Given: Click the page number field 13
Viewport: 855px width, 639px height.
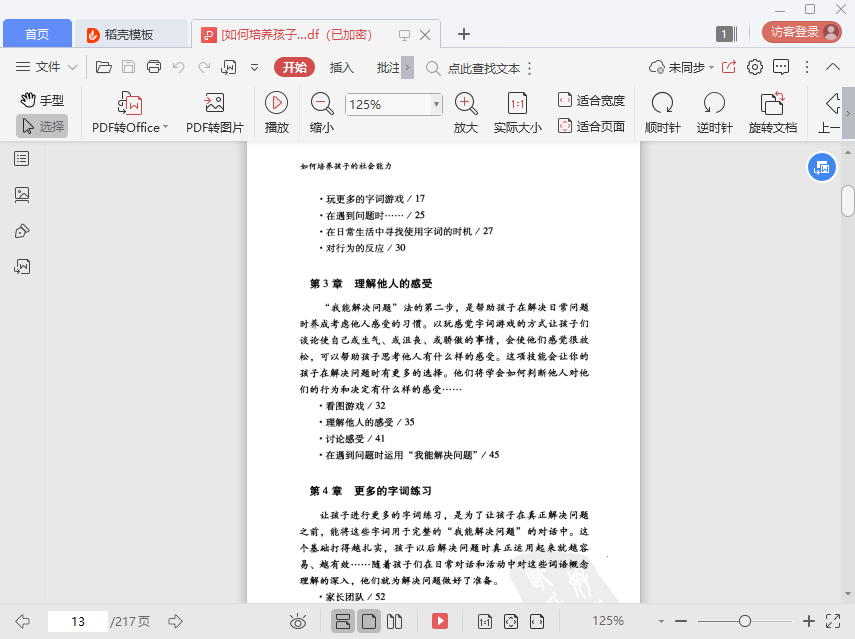Looking at the screenshot, I should pyautogui.click(x=77, y=621).
